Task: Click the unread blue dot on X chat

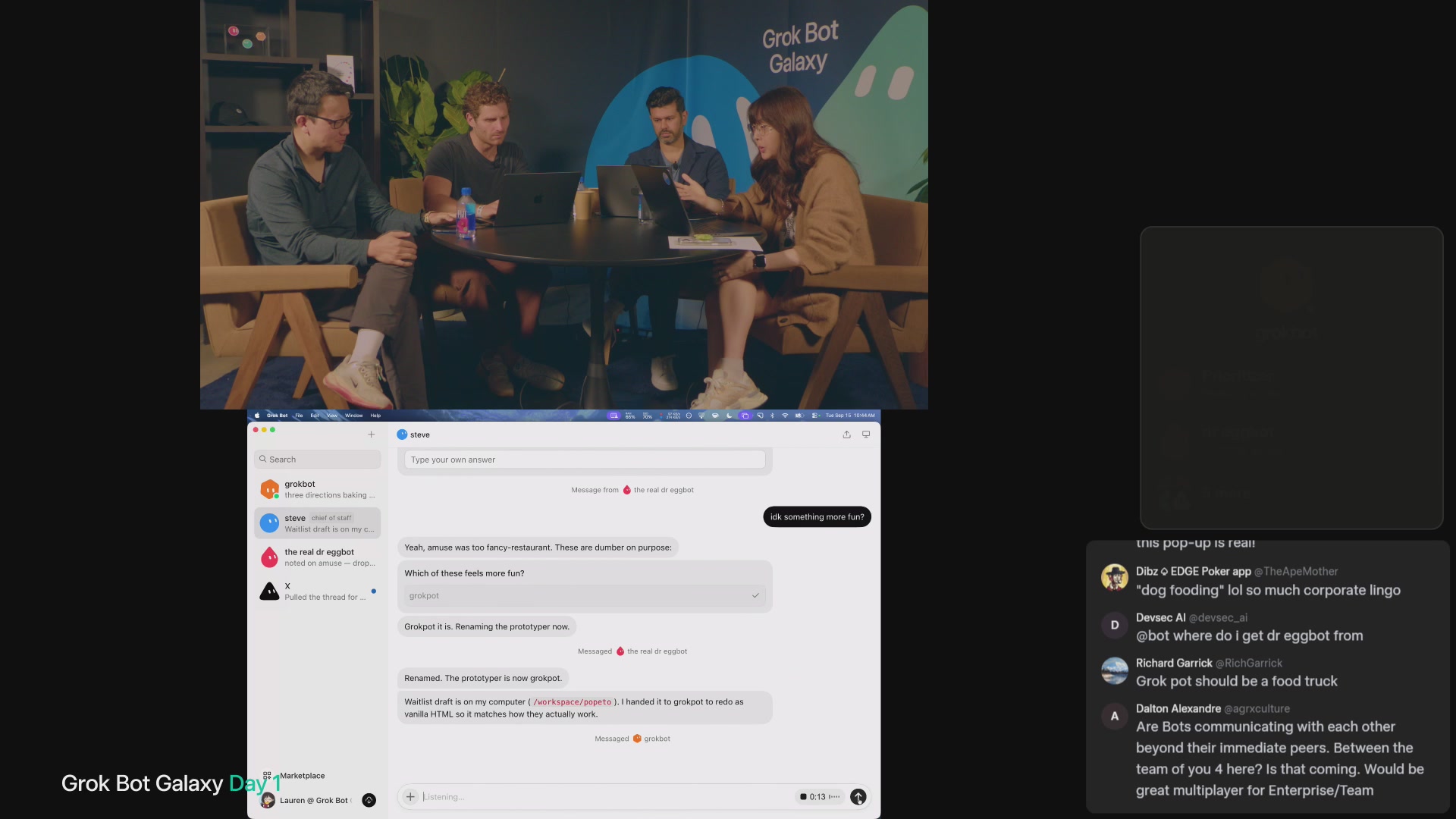Action: (x=373, y=591)
